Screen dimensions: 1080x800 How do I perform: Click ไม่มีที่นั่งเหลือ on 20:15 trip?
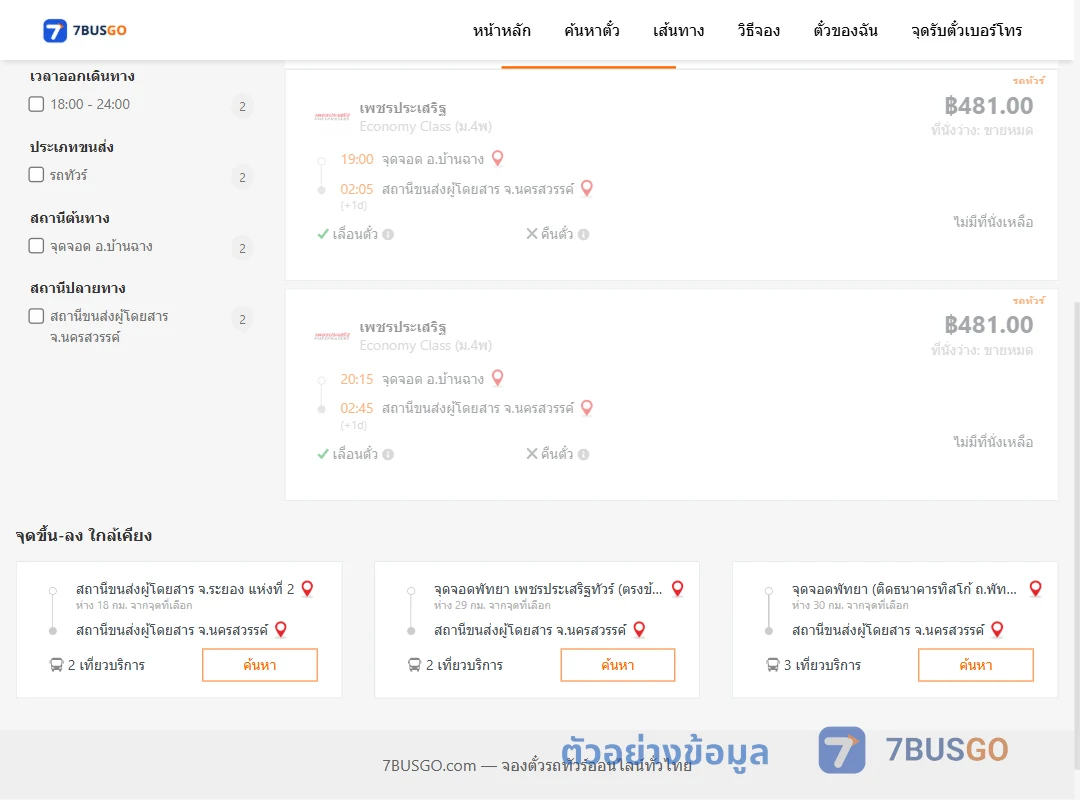point(993,442)
